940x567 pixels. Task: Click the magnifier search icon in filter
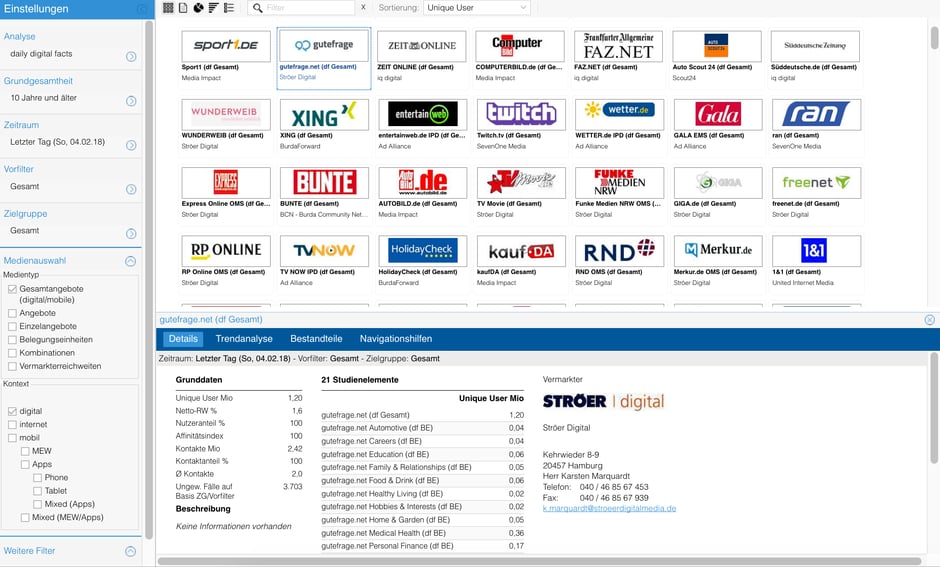coord(257,8)
